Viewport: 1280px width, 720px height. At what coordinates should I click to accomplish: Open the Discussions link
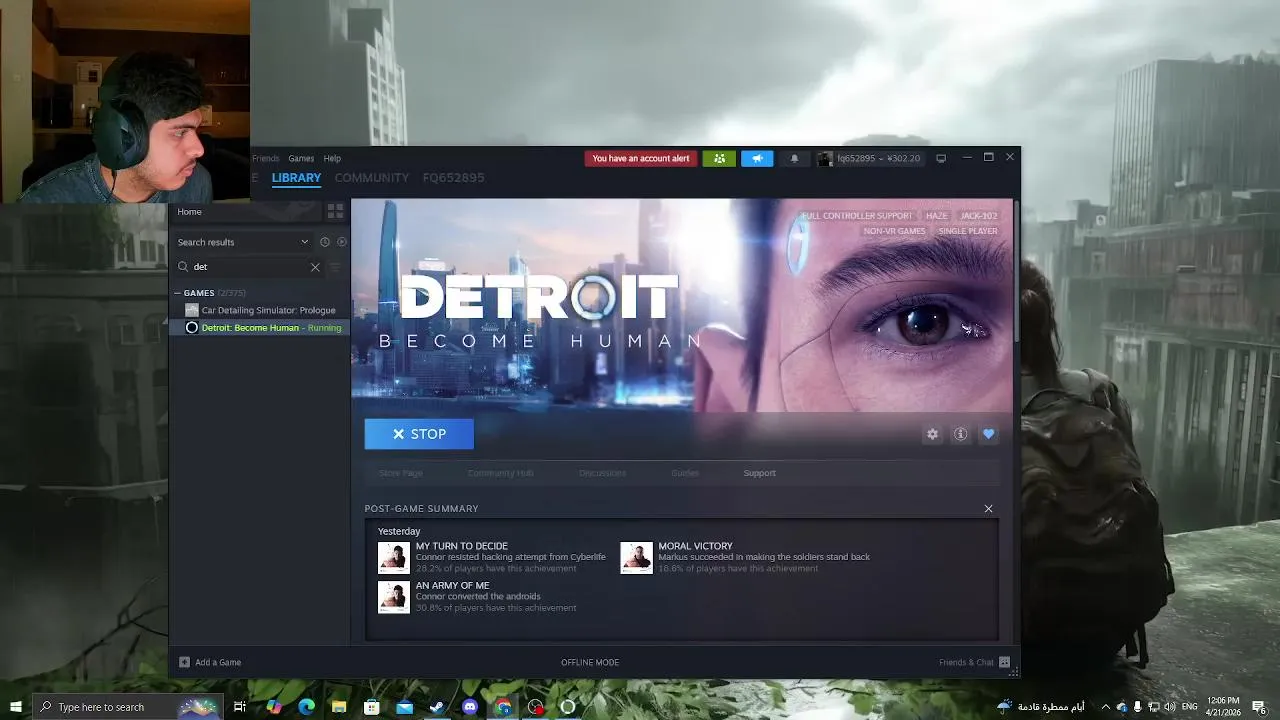602,473
